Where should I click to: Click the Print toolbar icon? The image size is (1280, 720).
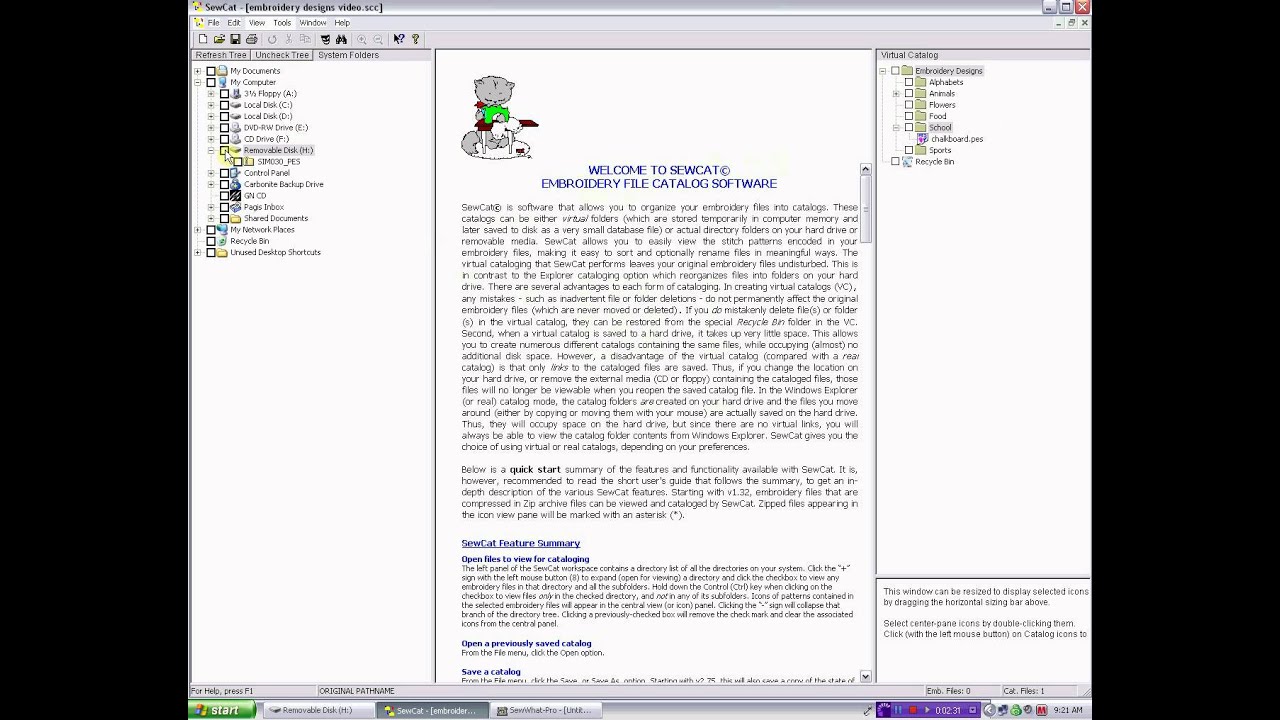[251, 39]
